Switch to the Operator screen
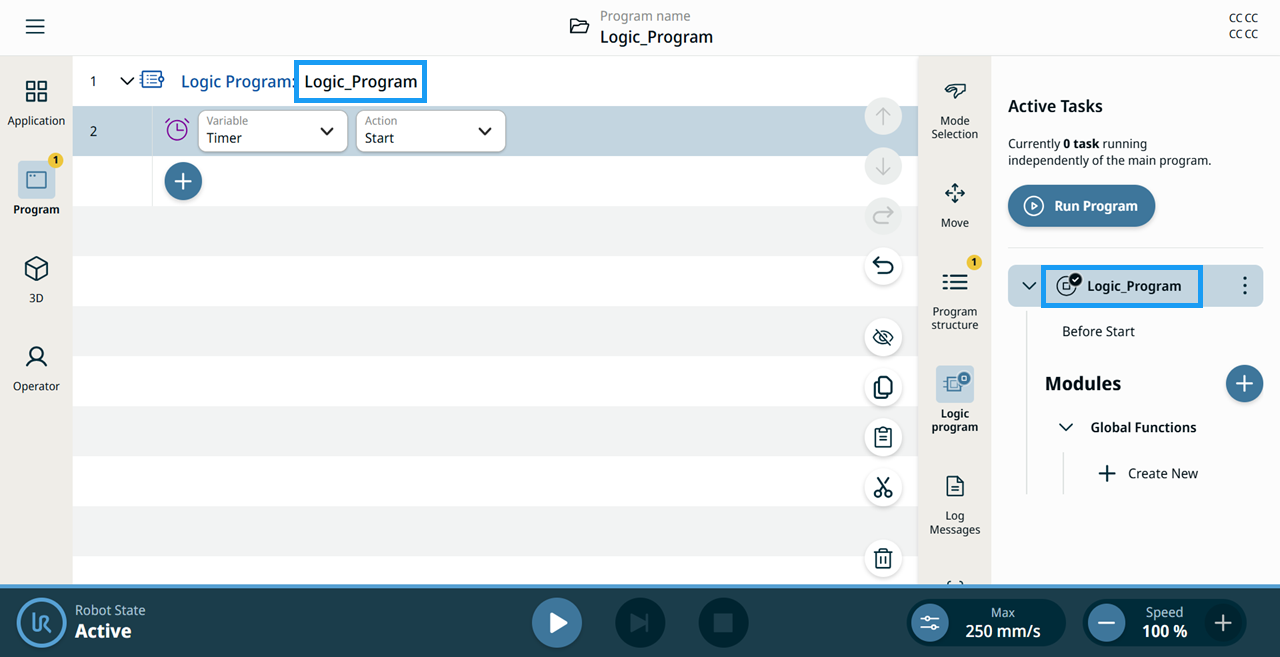 pyautogui.click(x=36, y=368)
